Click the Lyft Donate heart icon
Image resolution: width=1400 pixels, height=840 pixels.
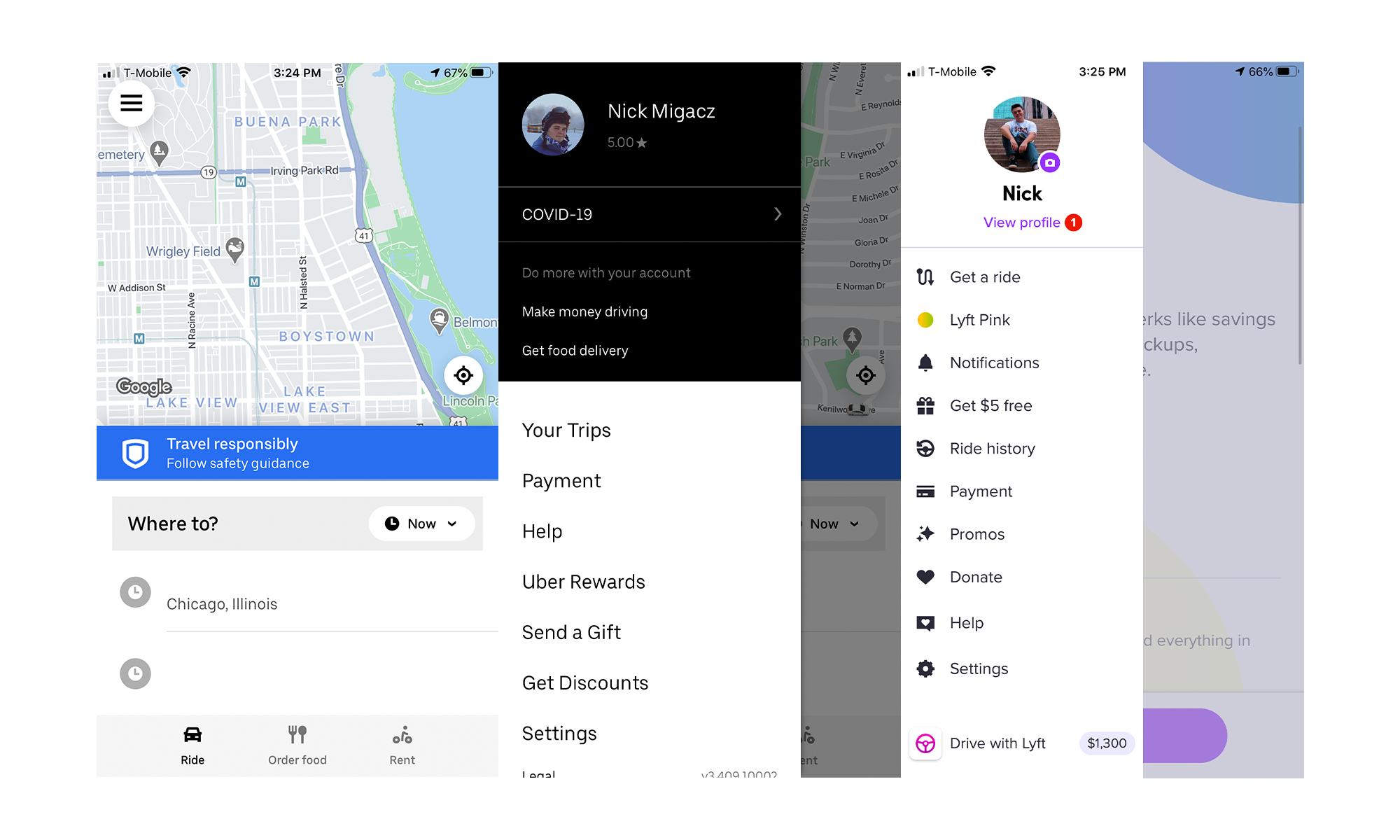pos(925,577)
